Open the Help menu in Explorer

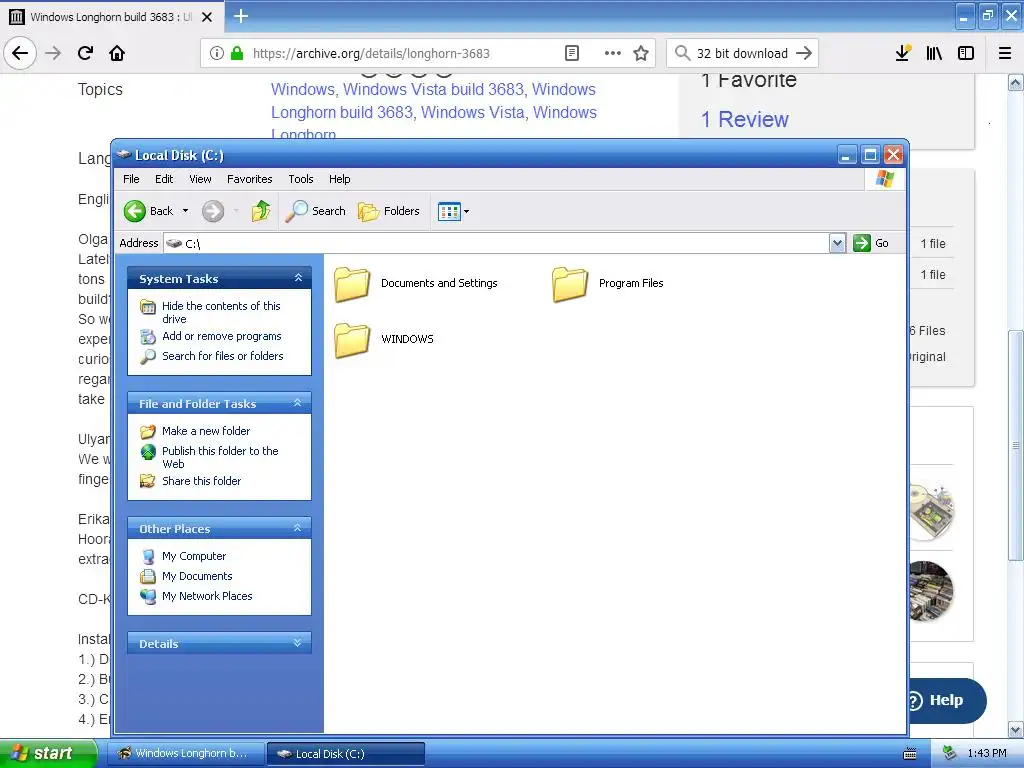point(340,179)
